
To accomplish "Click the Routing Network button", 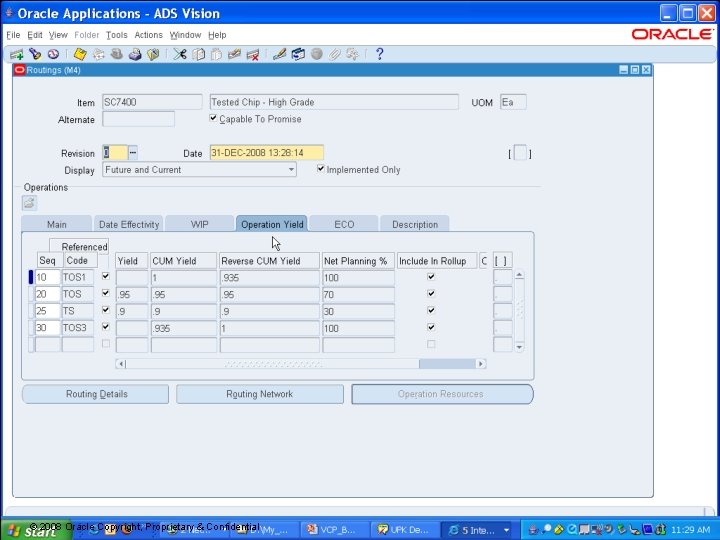I will 259,394.
